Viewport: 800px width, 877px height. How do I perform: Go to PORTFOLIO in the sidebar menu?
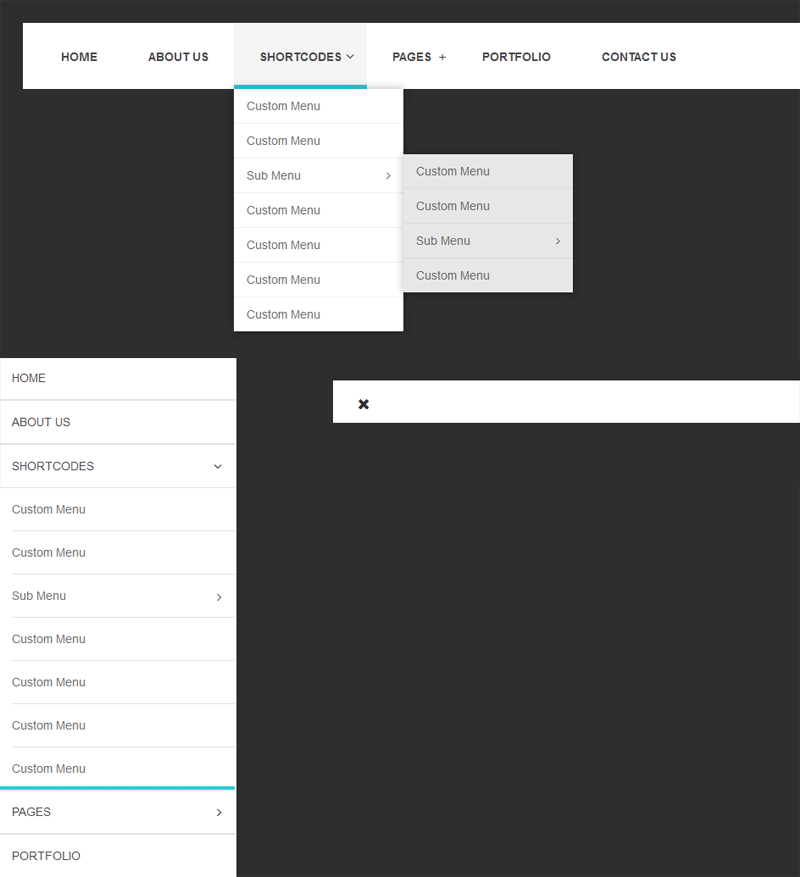pyautogui.click(x=46, y=856)
